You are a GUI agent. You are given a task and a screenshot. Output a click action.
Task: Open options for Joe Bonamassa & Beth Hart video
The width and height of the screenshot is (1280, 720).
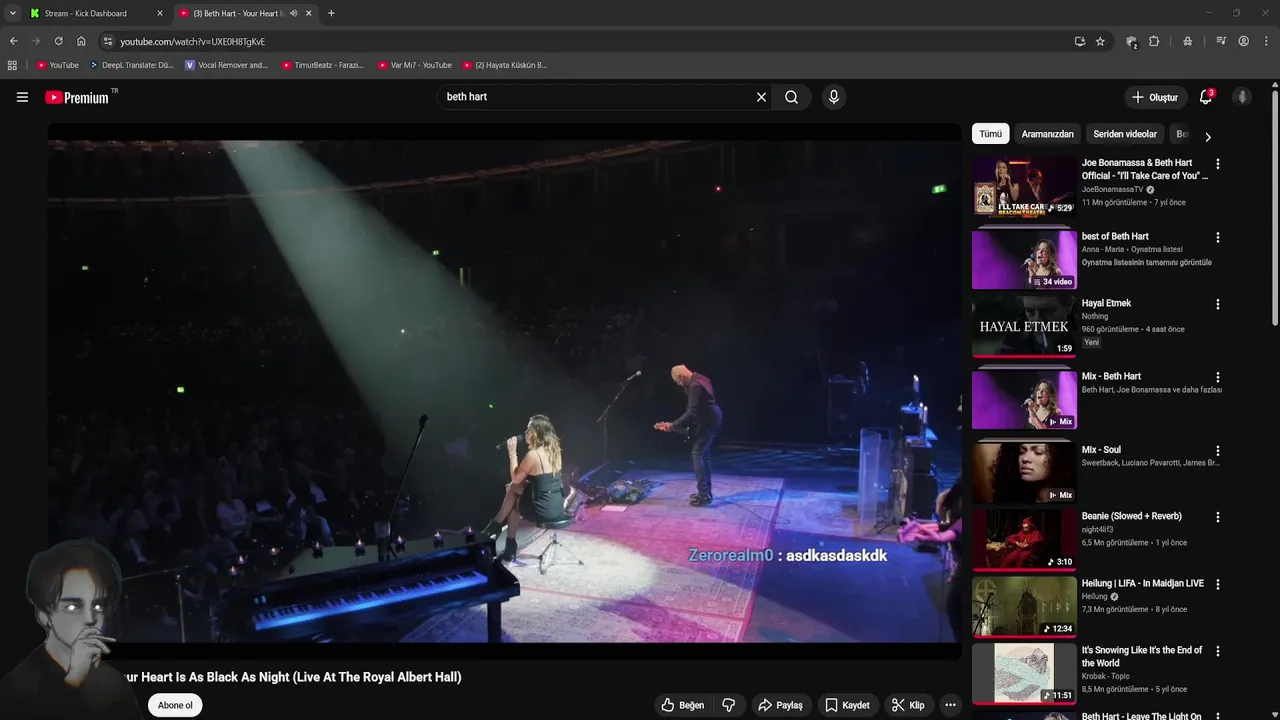coord(1217,164)
